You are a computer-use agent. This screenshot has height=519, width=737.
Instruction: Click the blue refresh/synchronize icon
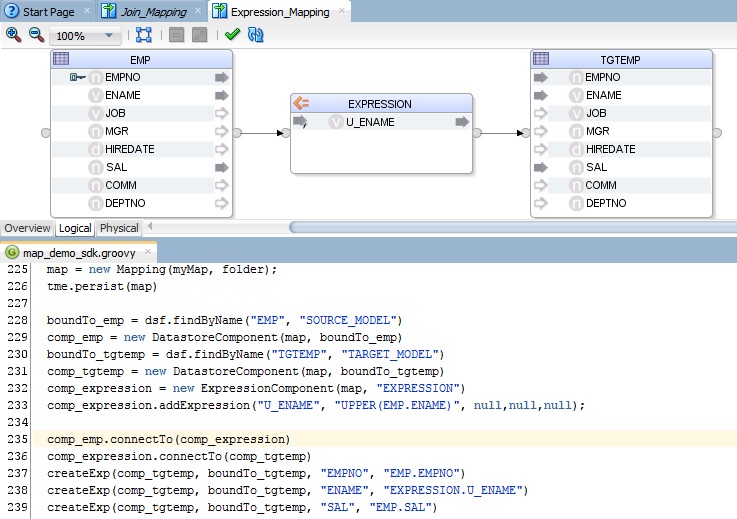pos(256,35)
